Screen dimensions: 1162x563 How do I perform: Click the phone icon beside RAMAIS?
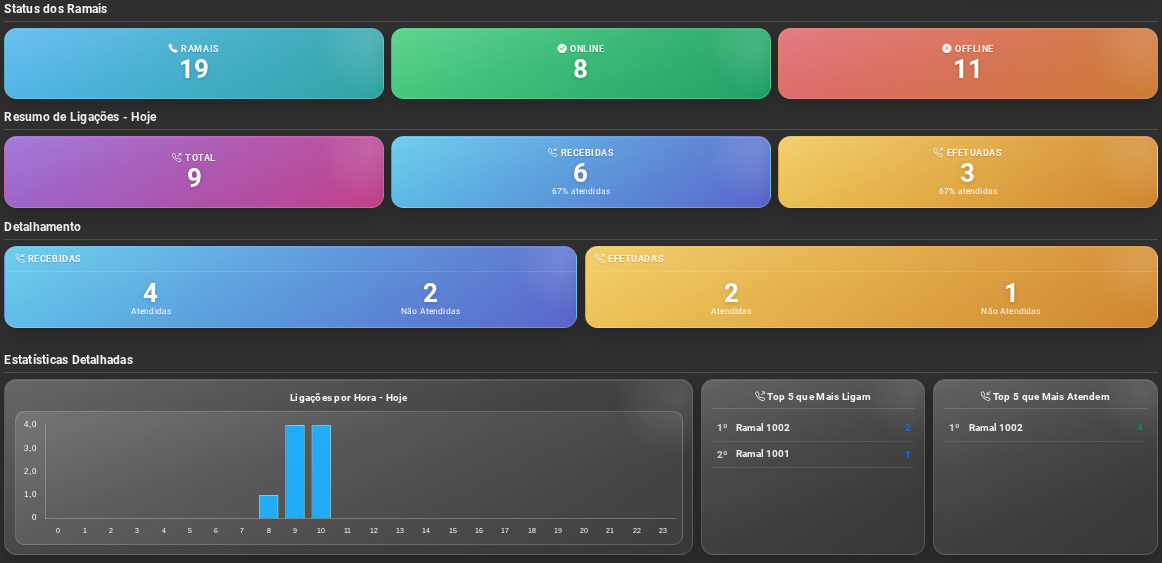coord(173,49)
